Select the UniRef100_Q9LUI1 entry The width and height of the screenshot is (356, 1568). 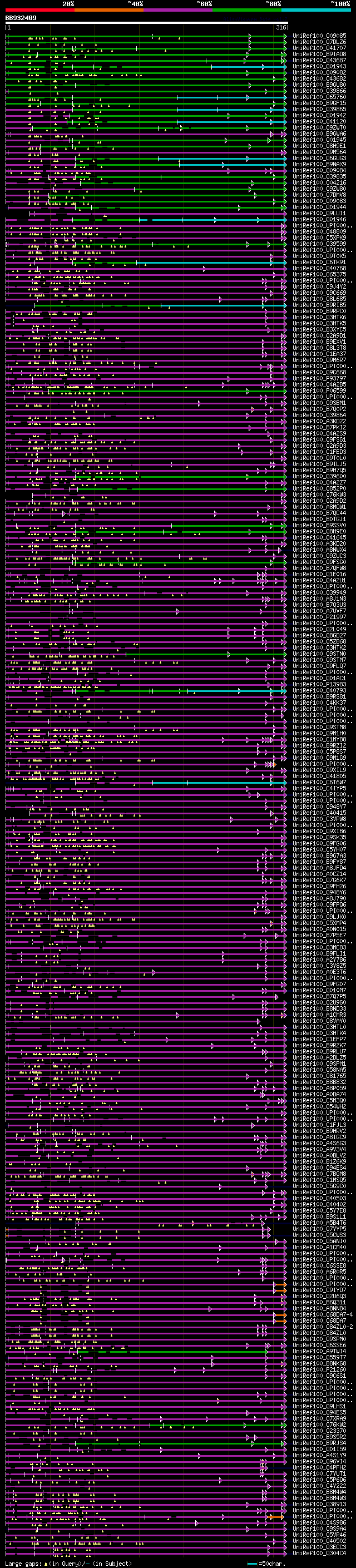pyautogui.click(x=319, y=213)
